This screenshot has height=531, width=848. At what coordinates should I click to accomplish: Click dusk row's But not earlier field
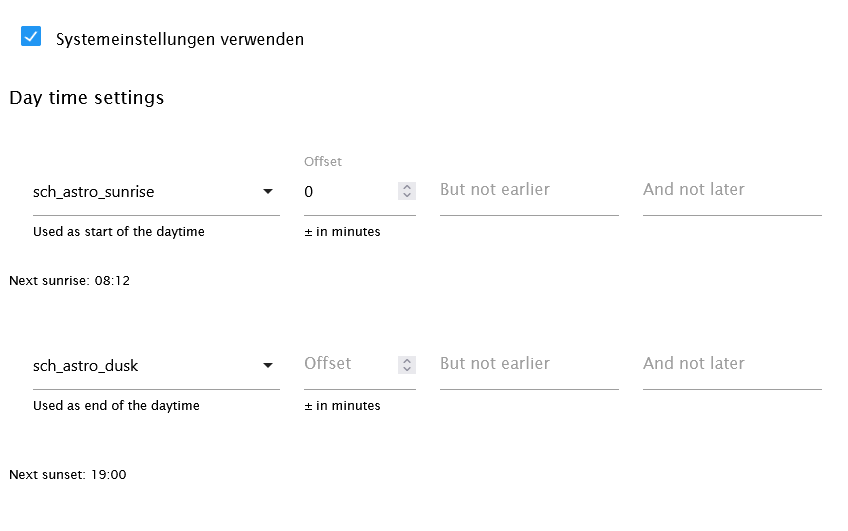pyautogui.click(x=529, y=365)
